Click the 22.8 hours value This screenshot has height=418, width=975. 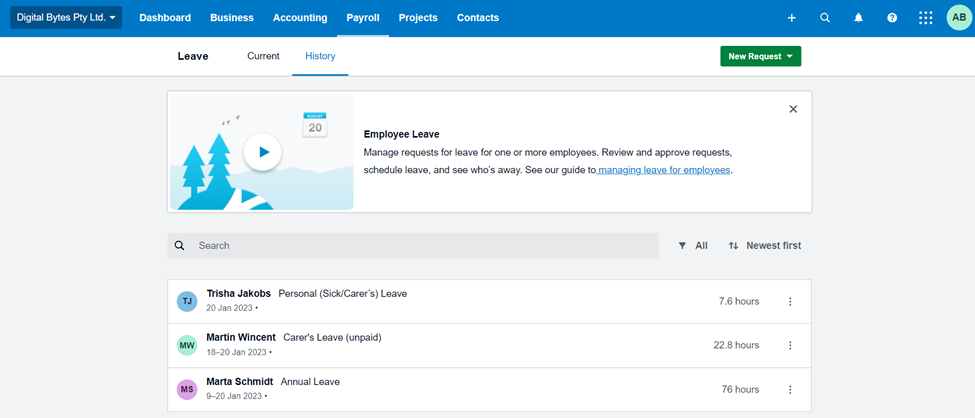736,345
